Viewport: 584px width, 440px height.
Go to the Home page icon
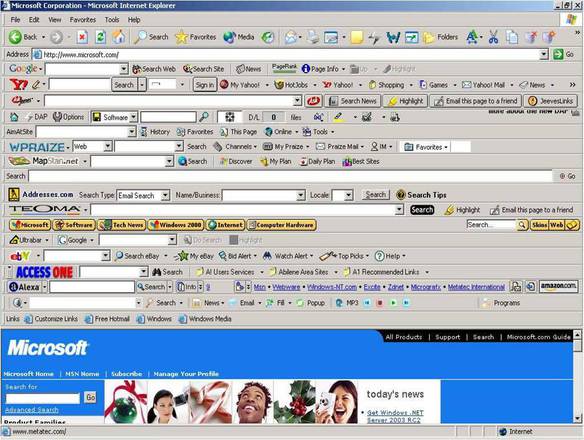click(119, 37)
